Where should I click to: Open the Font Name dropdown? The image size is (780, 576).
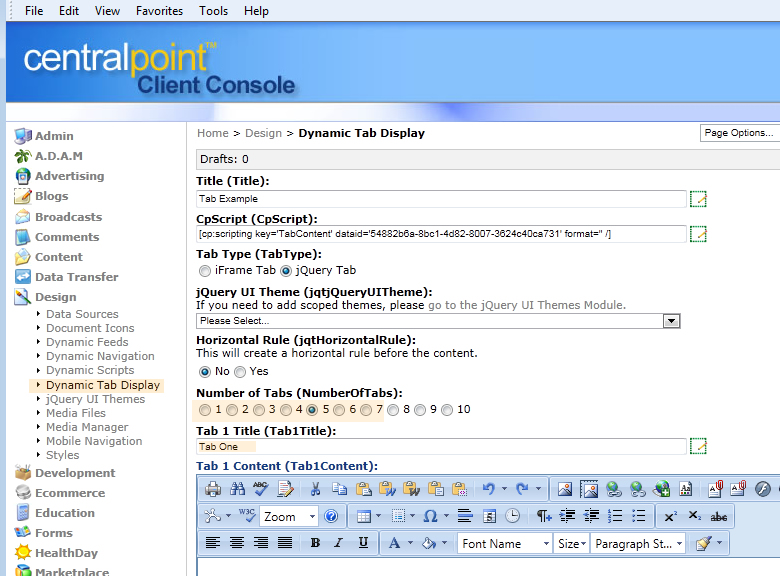pyautogui.click(x=505, y=543)
